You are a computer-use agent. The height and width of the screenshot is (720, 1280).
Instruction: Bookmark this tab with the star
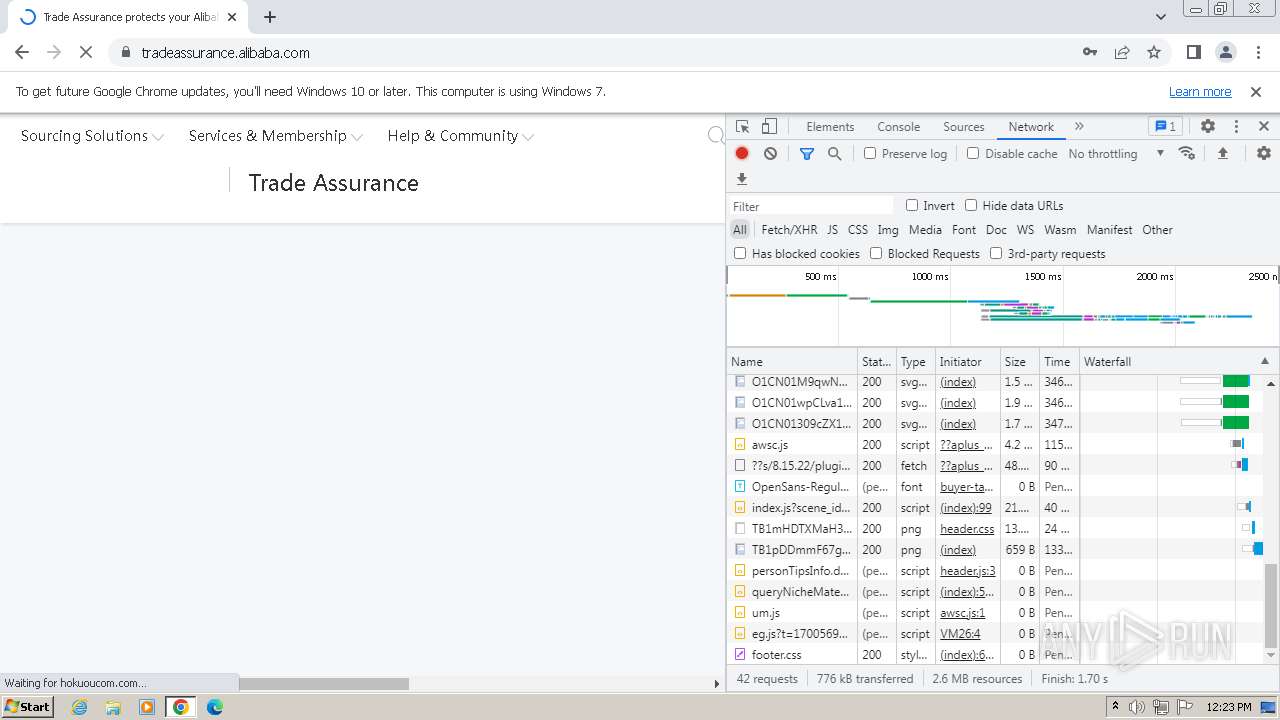click(1154, 53)
